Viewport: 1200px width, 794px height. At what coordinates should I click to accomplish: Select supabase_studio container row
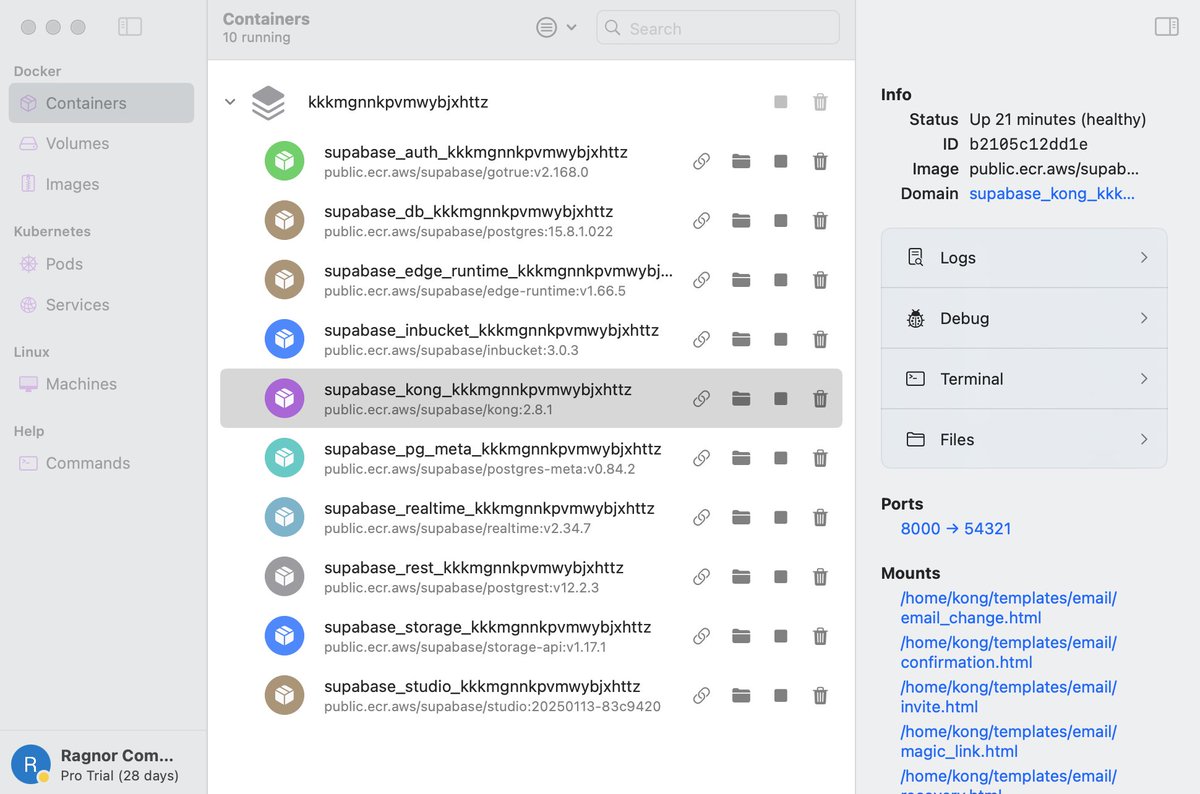click(531, 695)
